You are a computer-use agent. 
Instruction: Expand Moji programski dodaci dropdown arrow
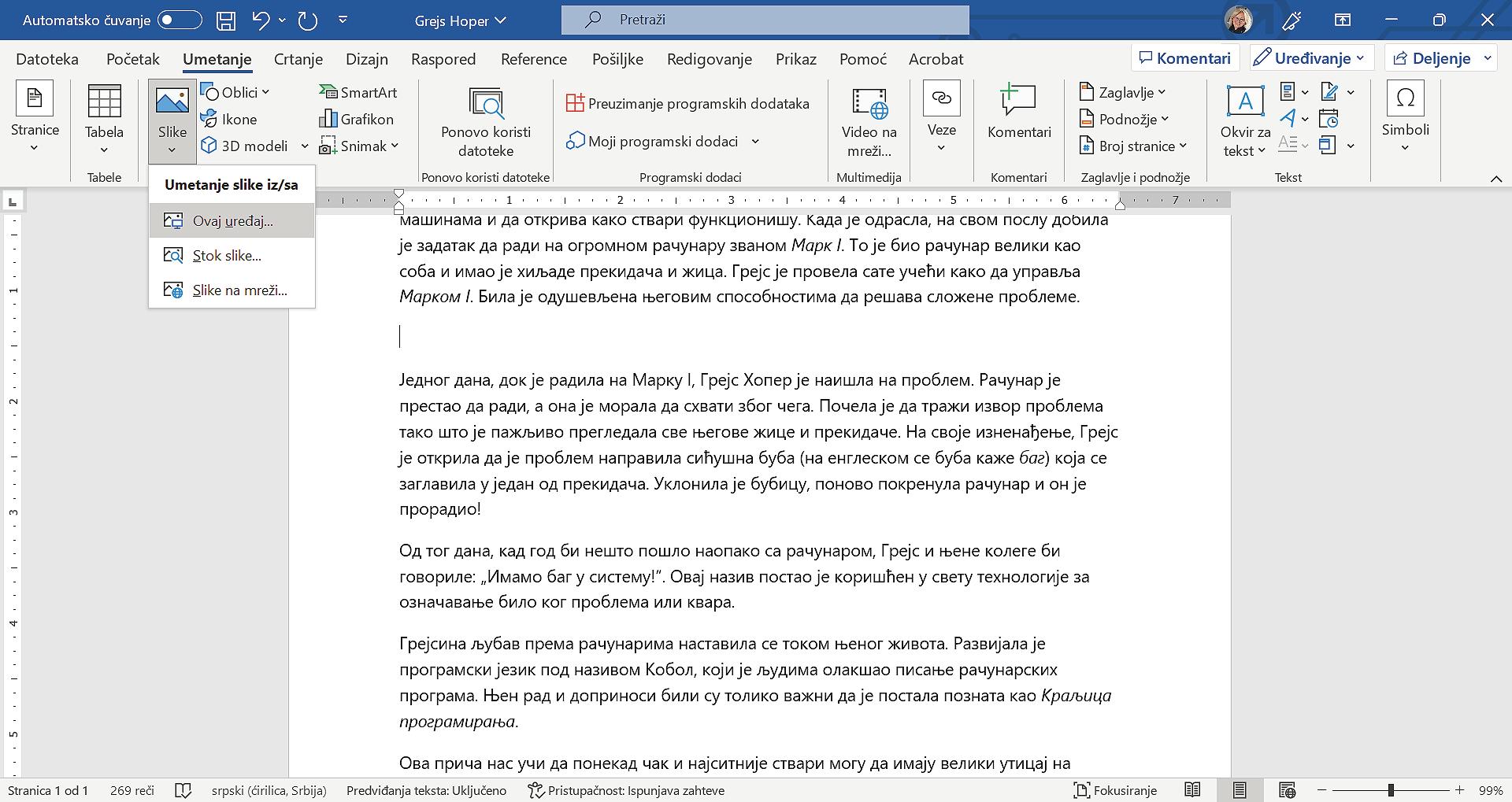point(755,142)
